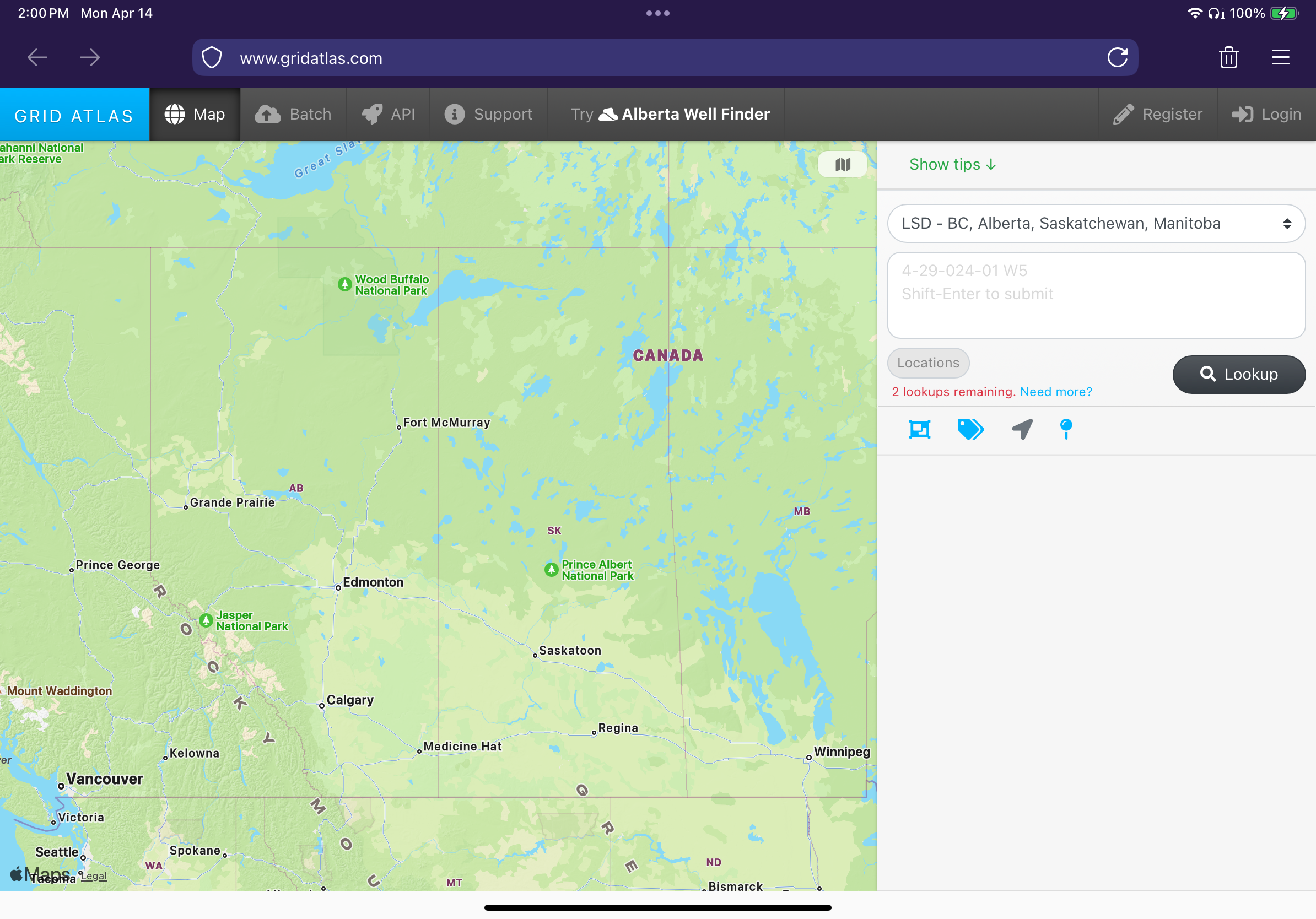The height and width of the screenshot is (919, 1316).
Task: Tap the battery indicator in status bar
Action: [1285, 13]
